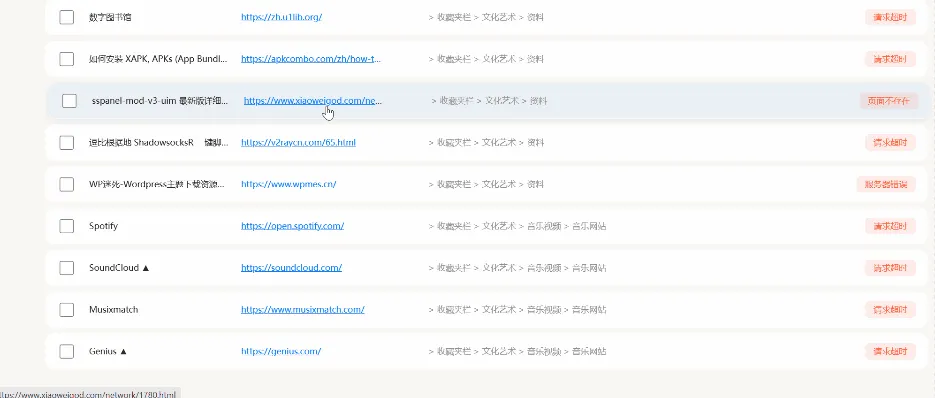Screen dimensions: 935x398
Task: Select the Musixmatch row checkbox
Action: pos(66,310)
